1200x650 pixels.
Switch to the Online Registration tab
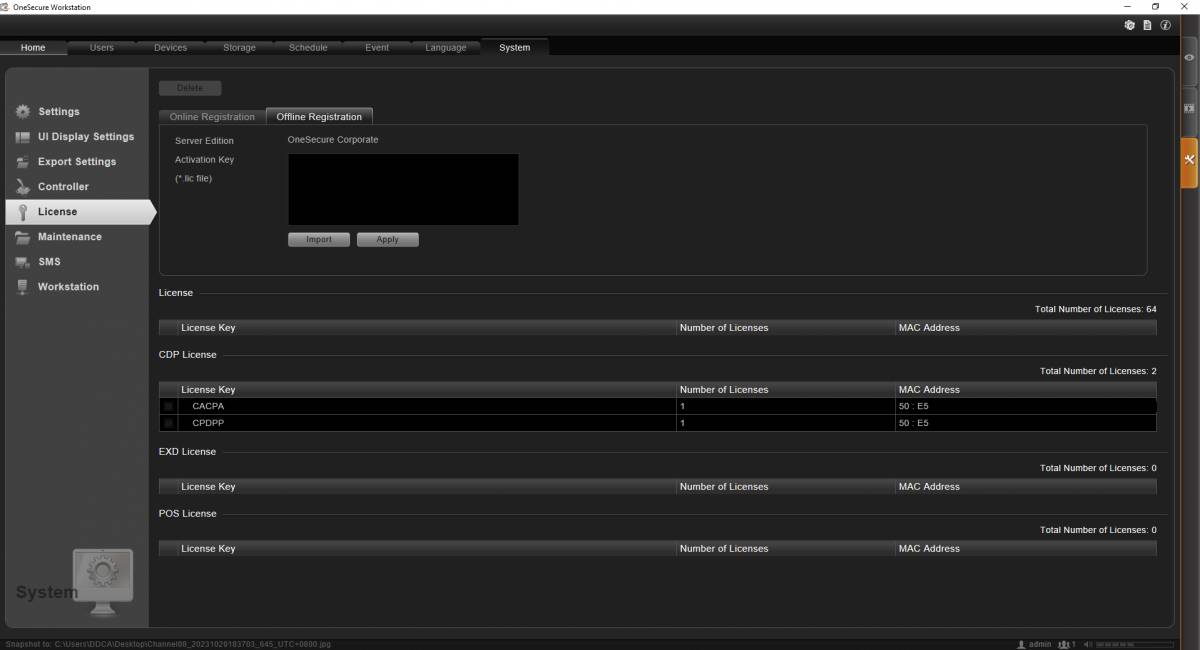tap(210, 116)
